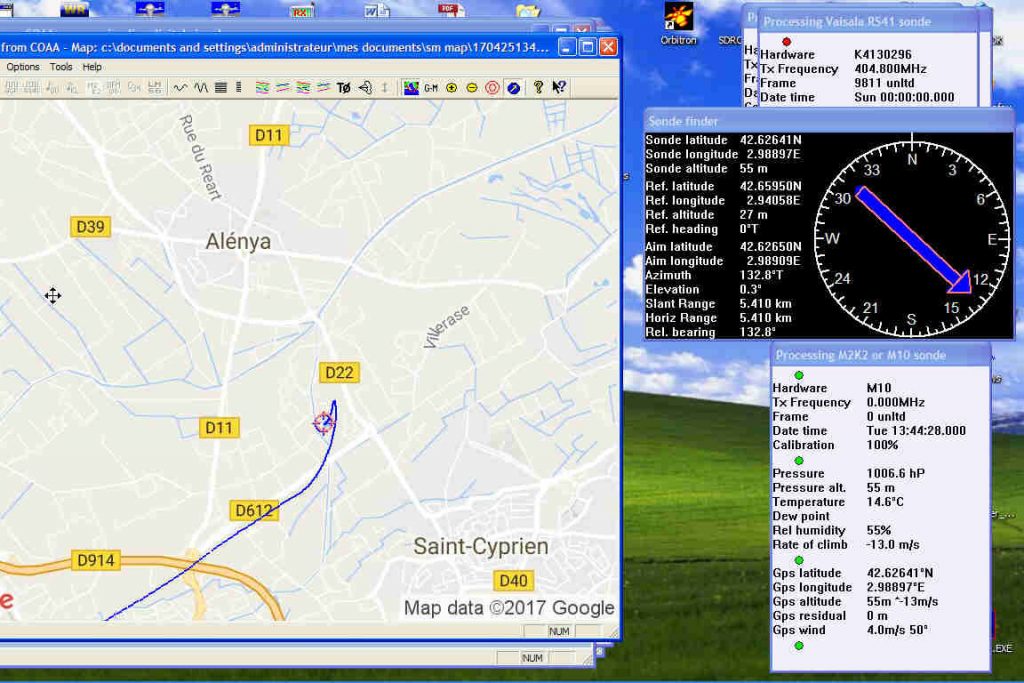The height and width of the screenshot is (683, 1024).
Task: Select the wide horizontal lines toolbar icon
Action: point(221,87)
